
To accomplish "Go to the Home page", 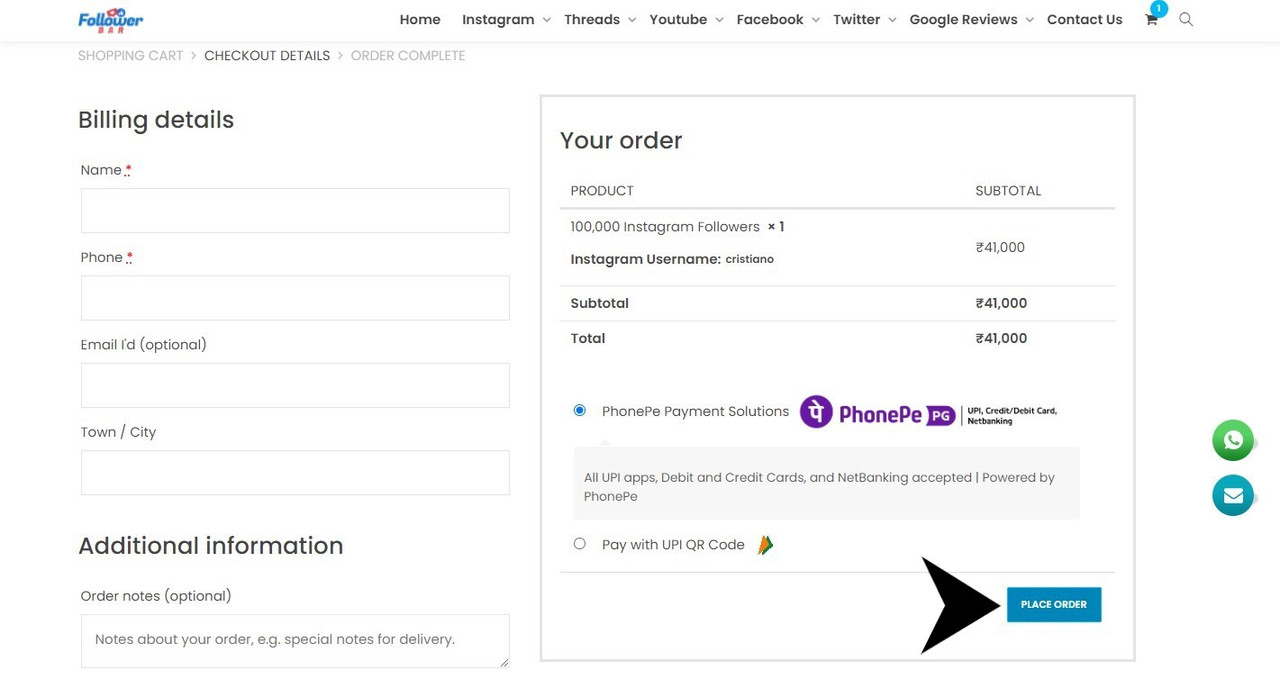I will click(x=420, y=20).
